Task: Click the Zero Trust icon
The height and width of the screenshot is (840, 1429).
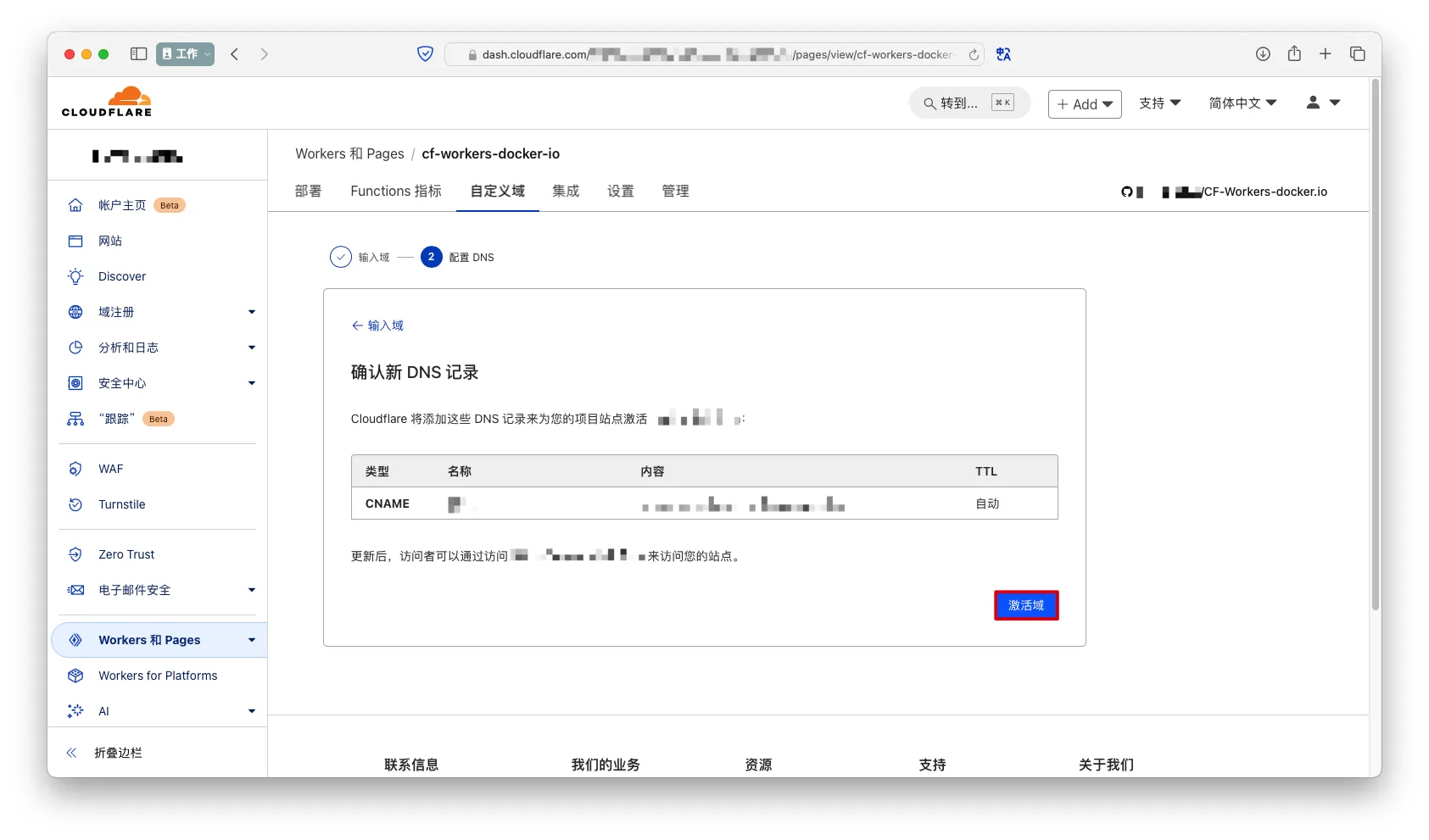Action: point(75,554)
